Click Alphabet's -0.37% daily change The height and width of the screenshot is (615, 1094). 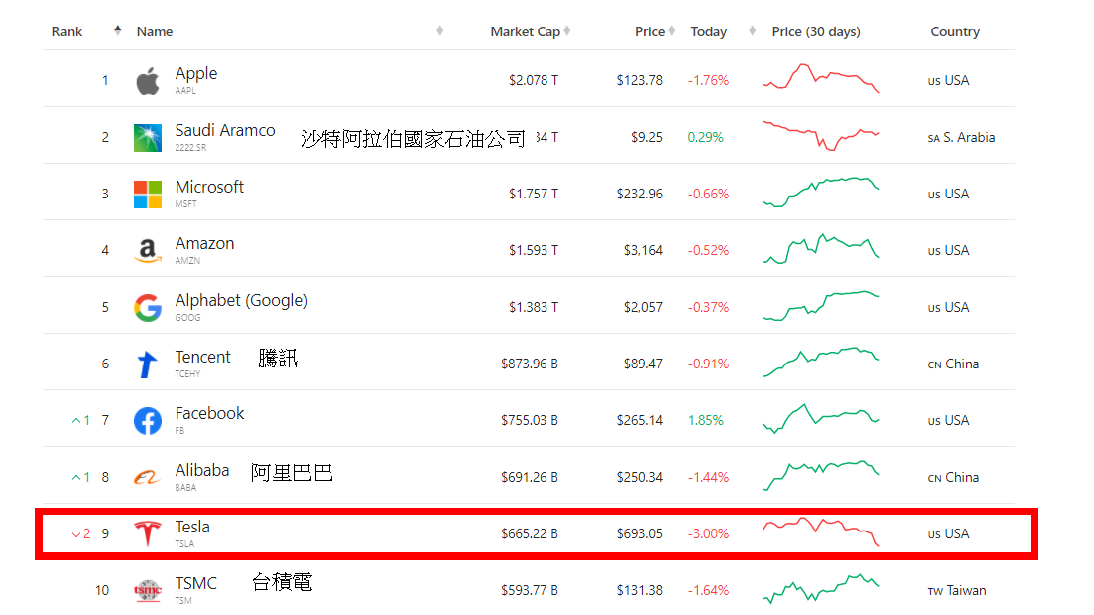coord(708,308)
